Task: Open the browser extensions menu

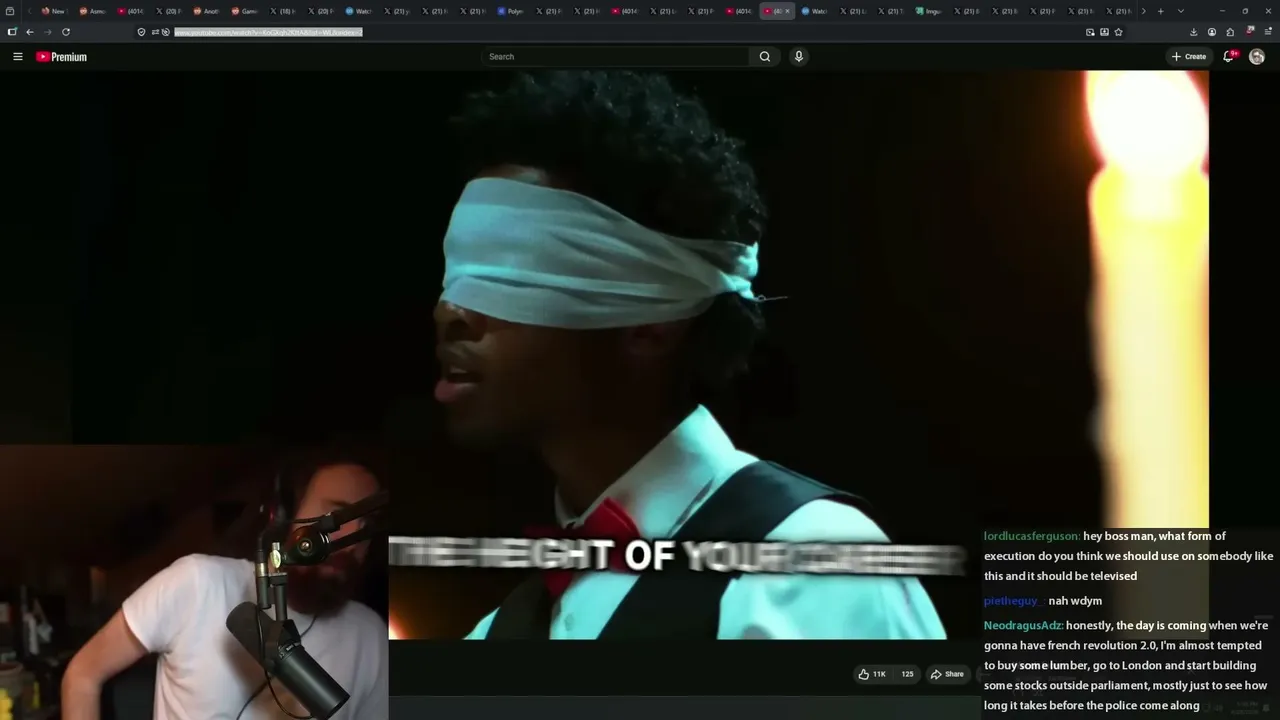Action: 1230,32
